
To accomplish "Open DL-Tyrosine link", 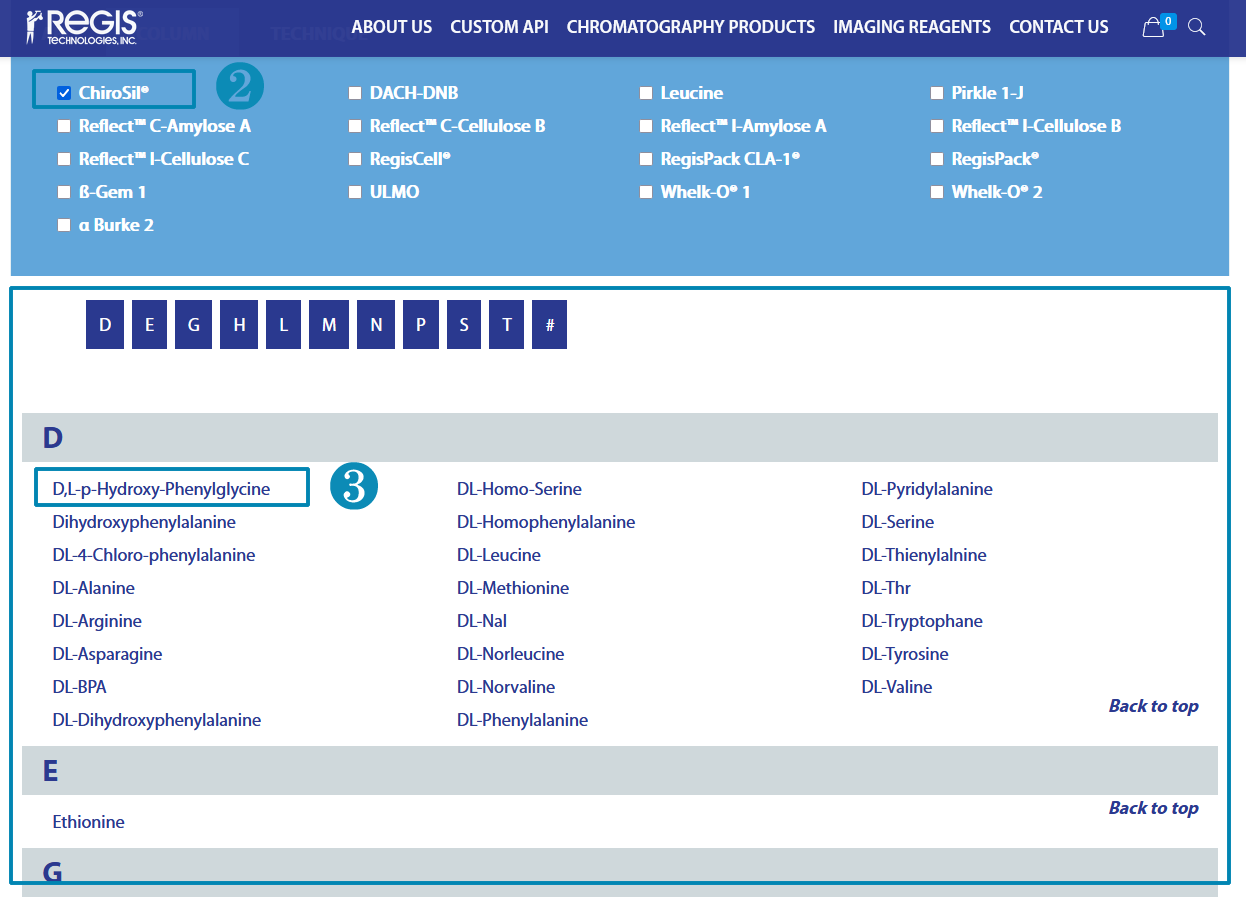I will click(905, 654).
